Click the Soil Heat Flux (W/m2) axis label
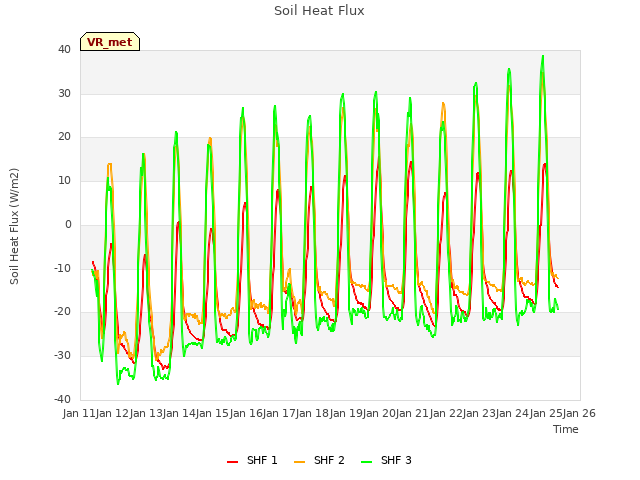 pos(14,226)
